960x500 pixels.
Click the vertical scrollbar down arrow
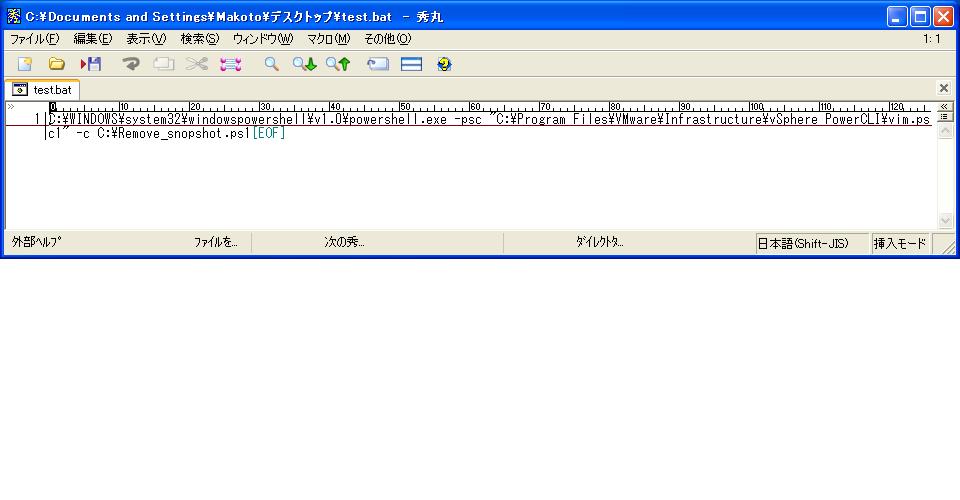click(x=945, y=221)
